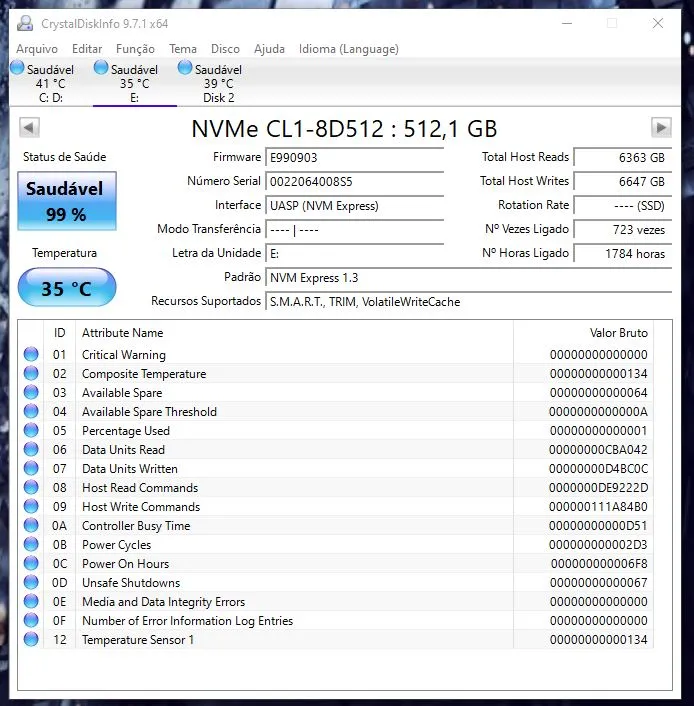The width and height of the screenshot is (694, 706).
Task: Go to previous disk with left arrow
Action: 29,127
